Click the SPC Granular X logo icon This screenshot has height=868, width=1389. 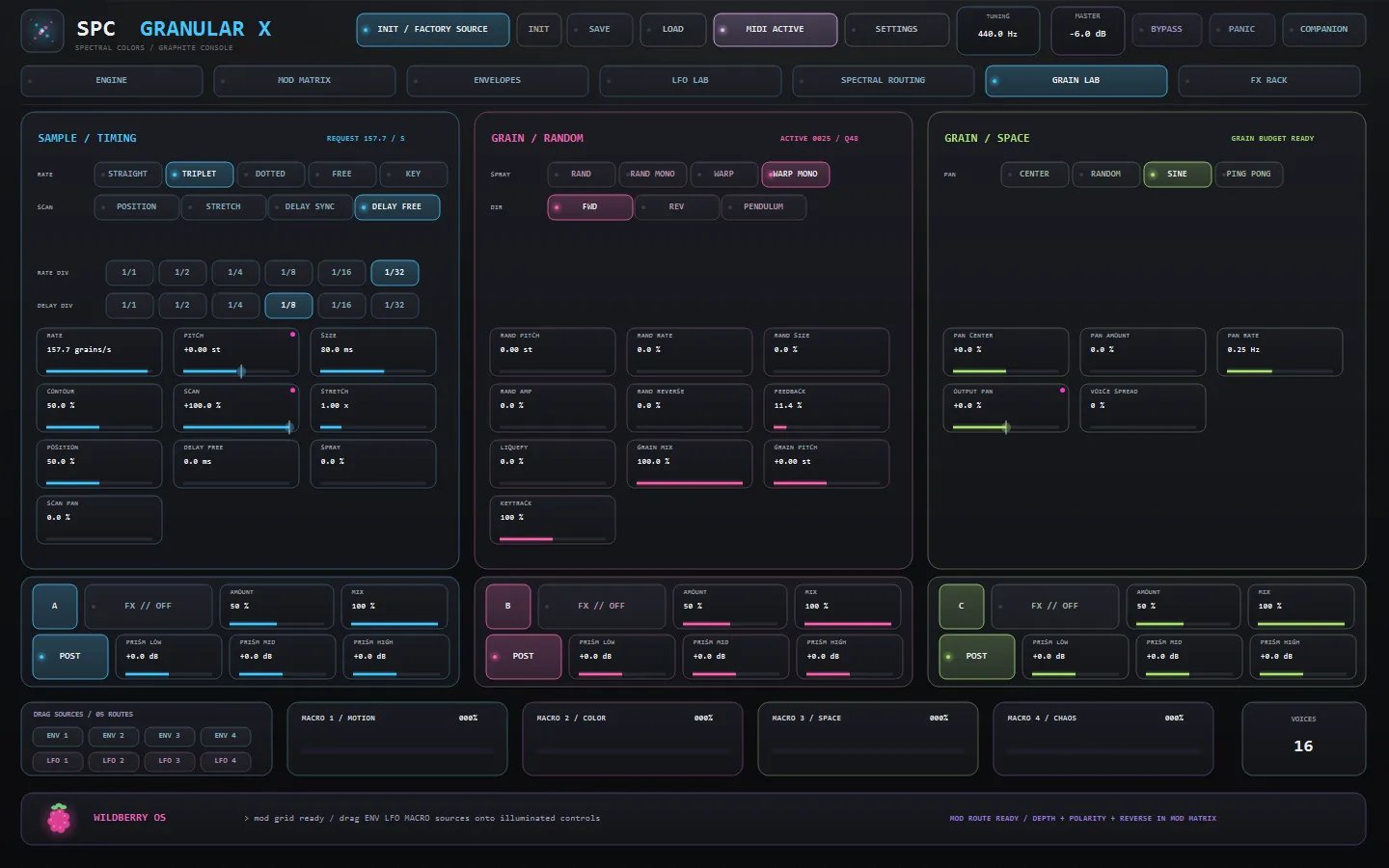42,31
